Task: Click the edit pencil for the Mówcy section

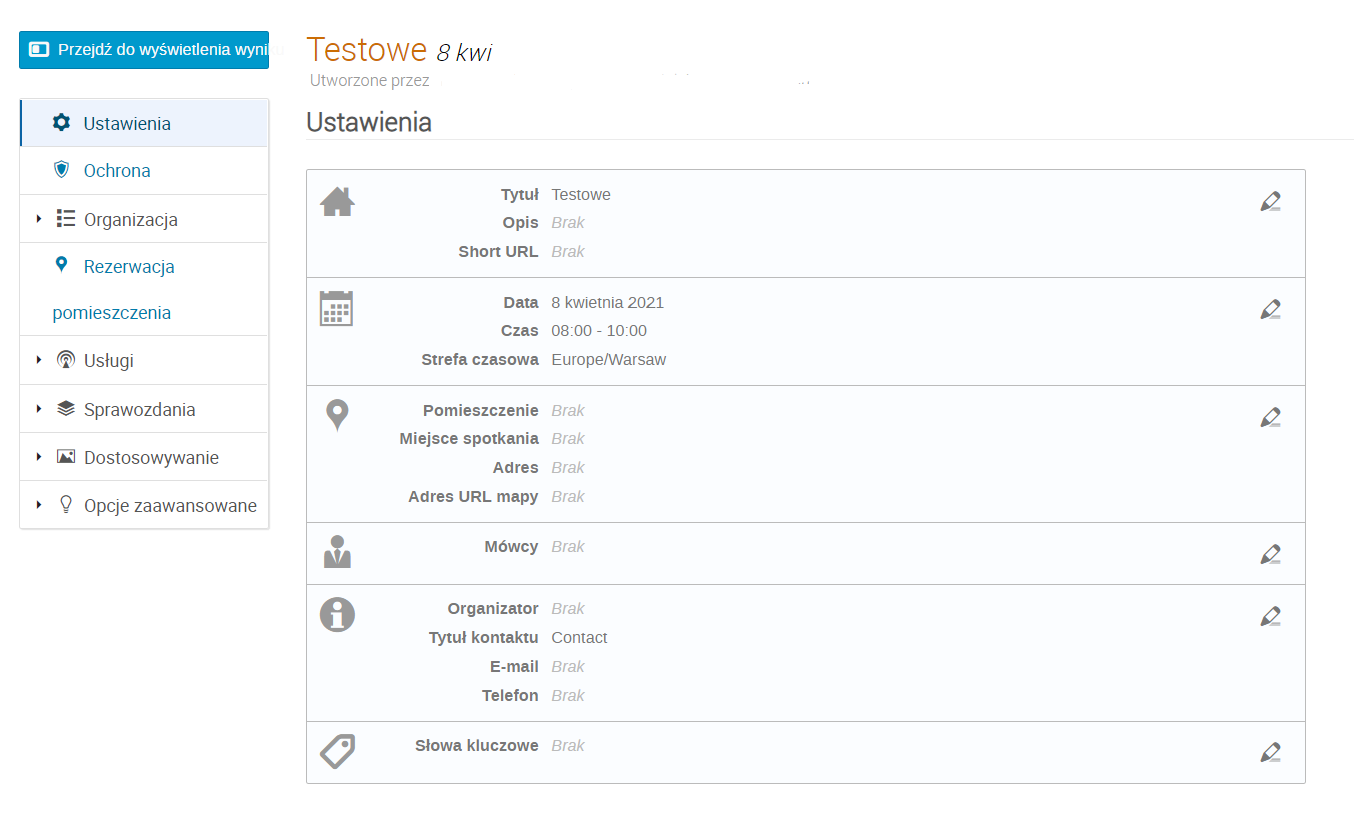Action: [1270, 555]
